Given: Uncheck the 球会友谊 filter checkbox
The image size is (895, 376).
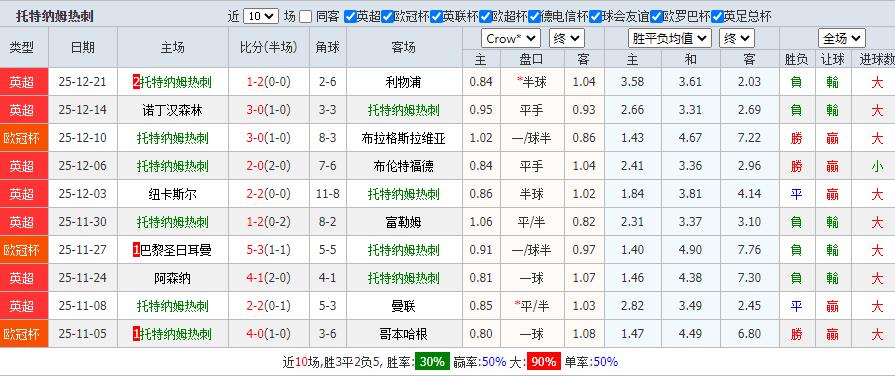Looking at the screenshot, I should pos(596,17).
